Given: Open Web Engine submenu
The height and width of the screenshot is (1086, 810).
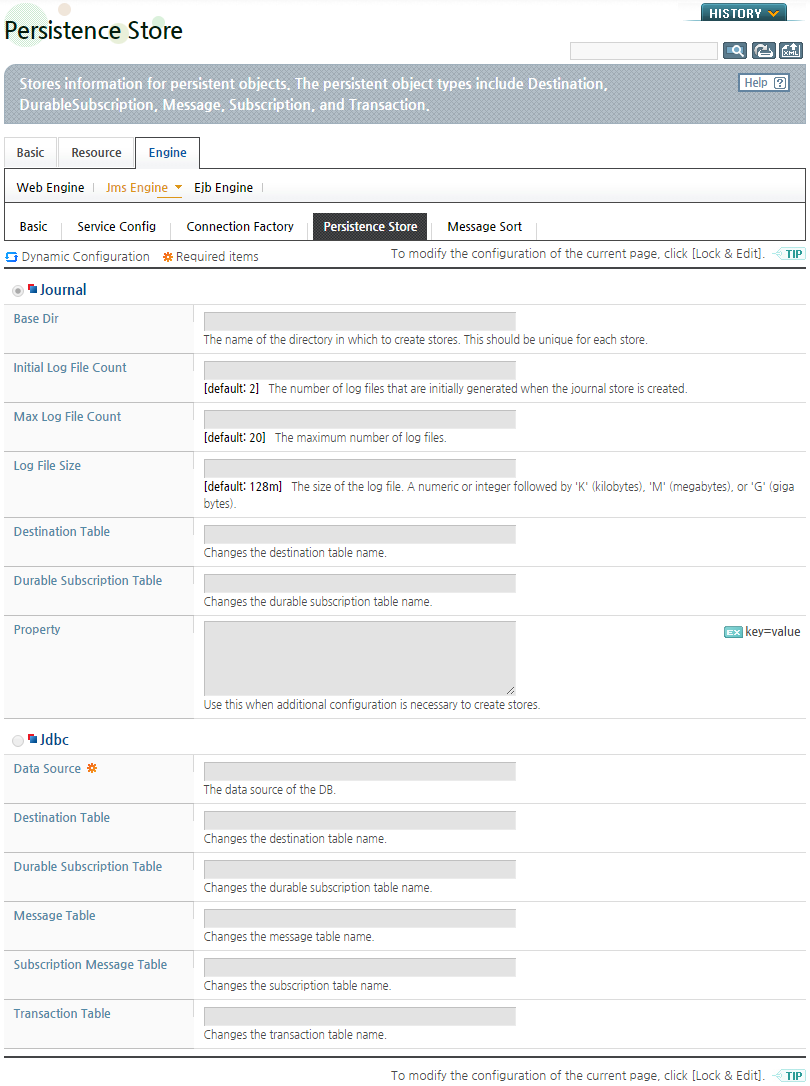Looking at the screenshot, I should coord(51,188).
